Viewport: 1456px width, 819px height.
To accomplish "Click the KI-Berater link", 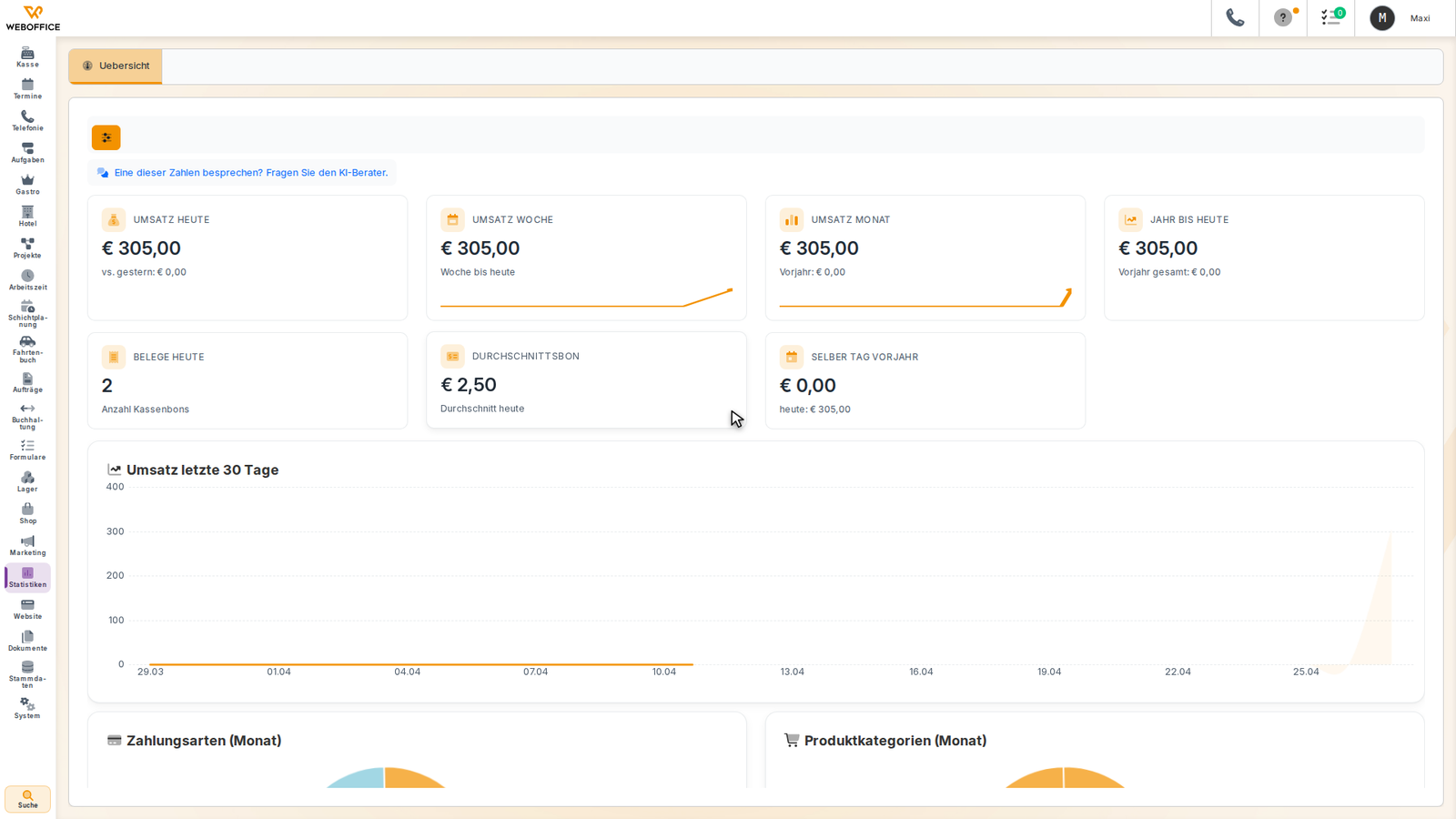I will pyautogui.click(x=242, y=173).
